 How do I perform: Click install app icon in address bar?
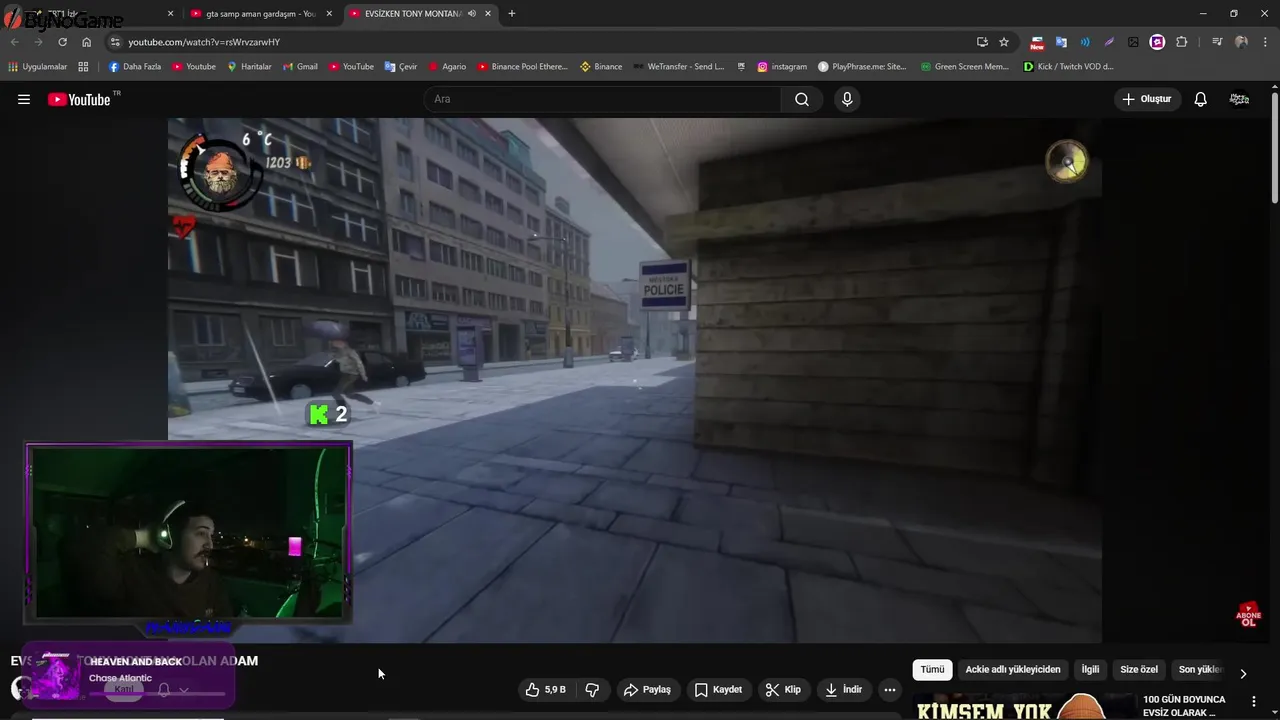[982, 42]
